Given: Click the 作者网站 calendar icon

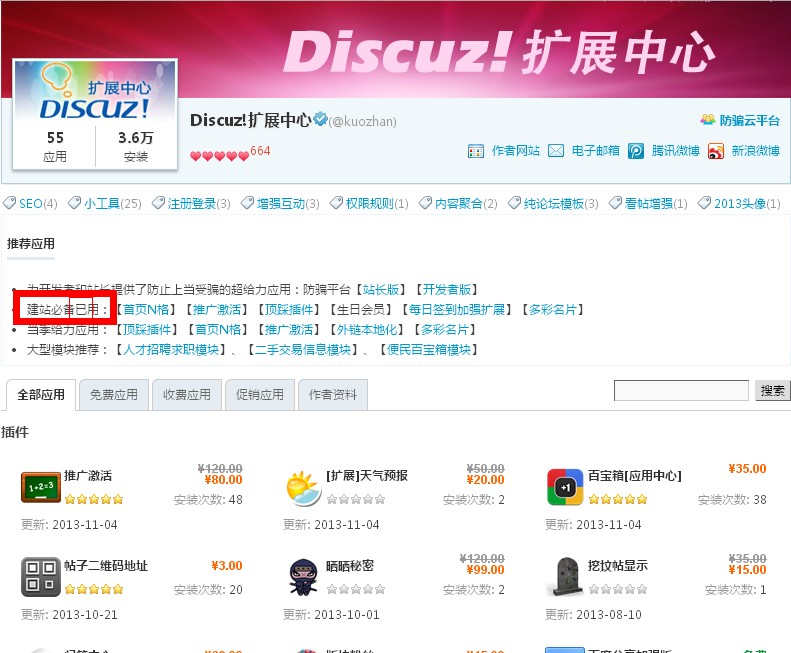Looking at the screenshot, I should coord(476,151).
